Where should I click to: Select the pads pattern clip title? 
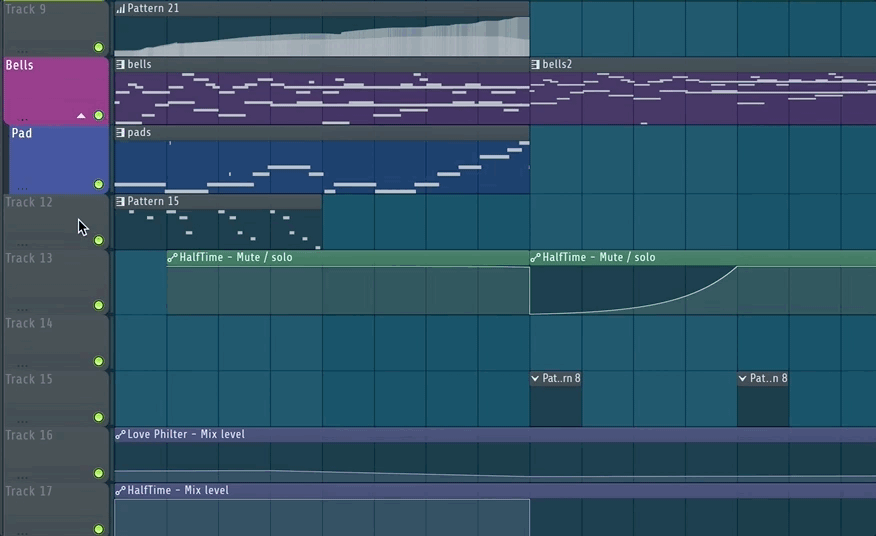[139, 132]
